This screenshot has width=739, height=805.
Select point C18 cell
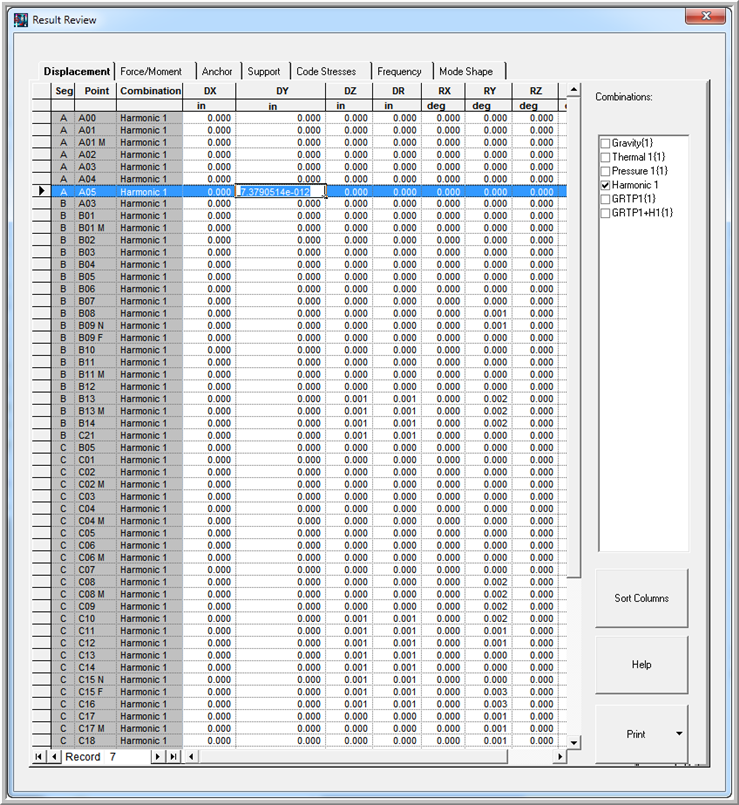click(96, 741)
